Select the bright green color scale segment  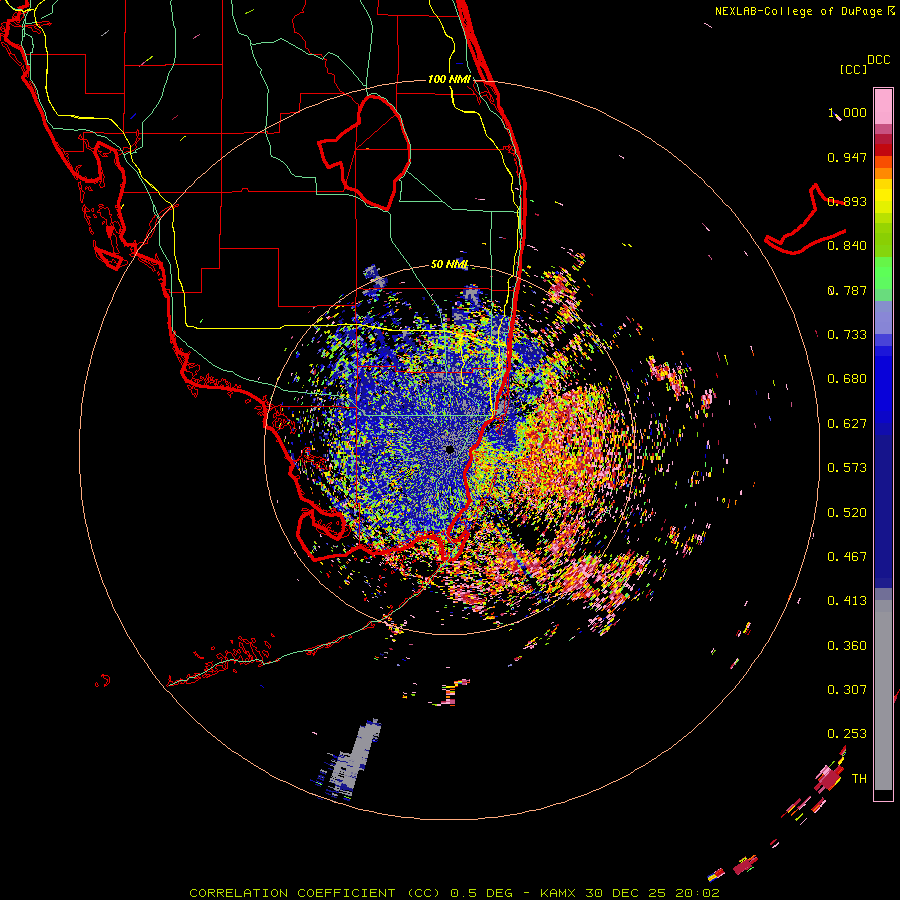(x=883, y=273)
